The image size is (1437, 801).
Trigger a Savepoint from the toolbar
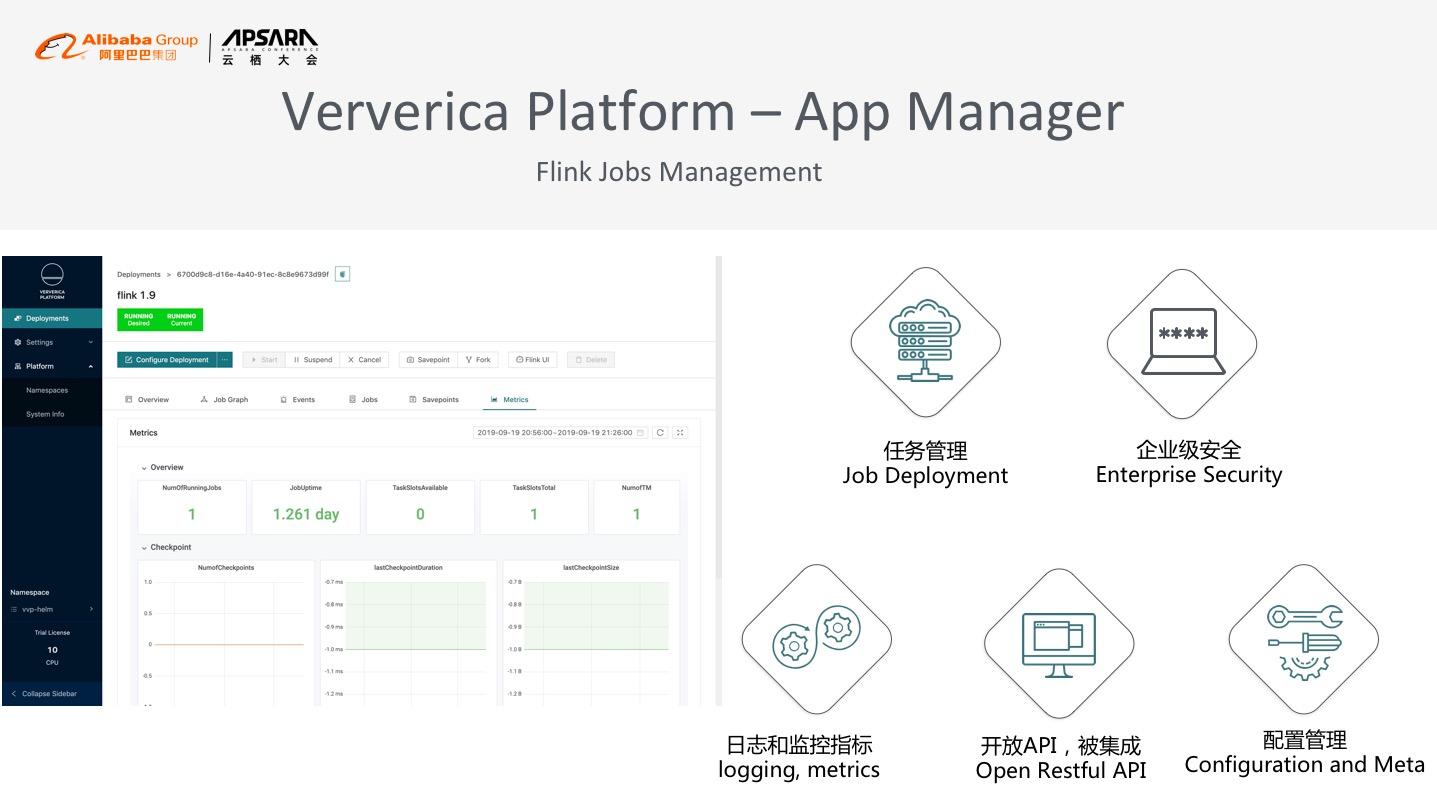click(428, 360)
